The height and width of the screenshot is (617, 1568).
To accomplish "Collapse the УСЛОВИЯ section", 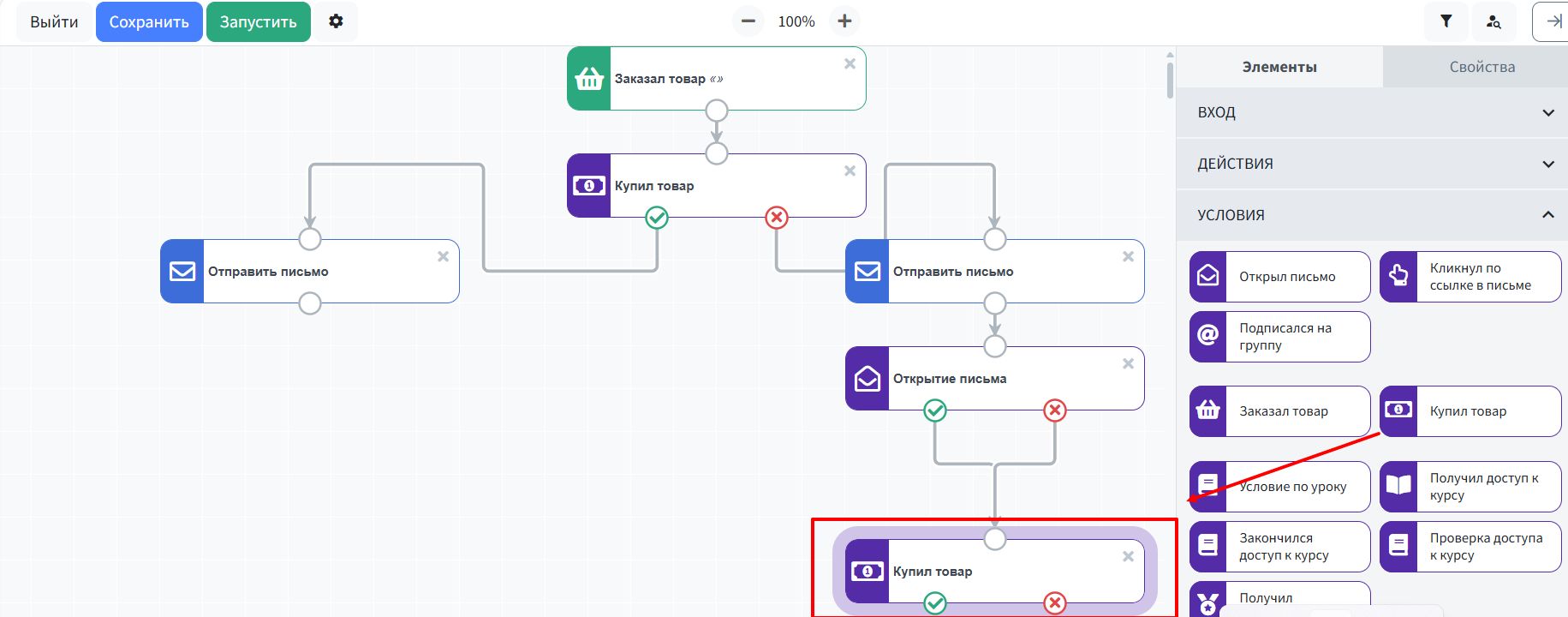I will 1372,215.
